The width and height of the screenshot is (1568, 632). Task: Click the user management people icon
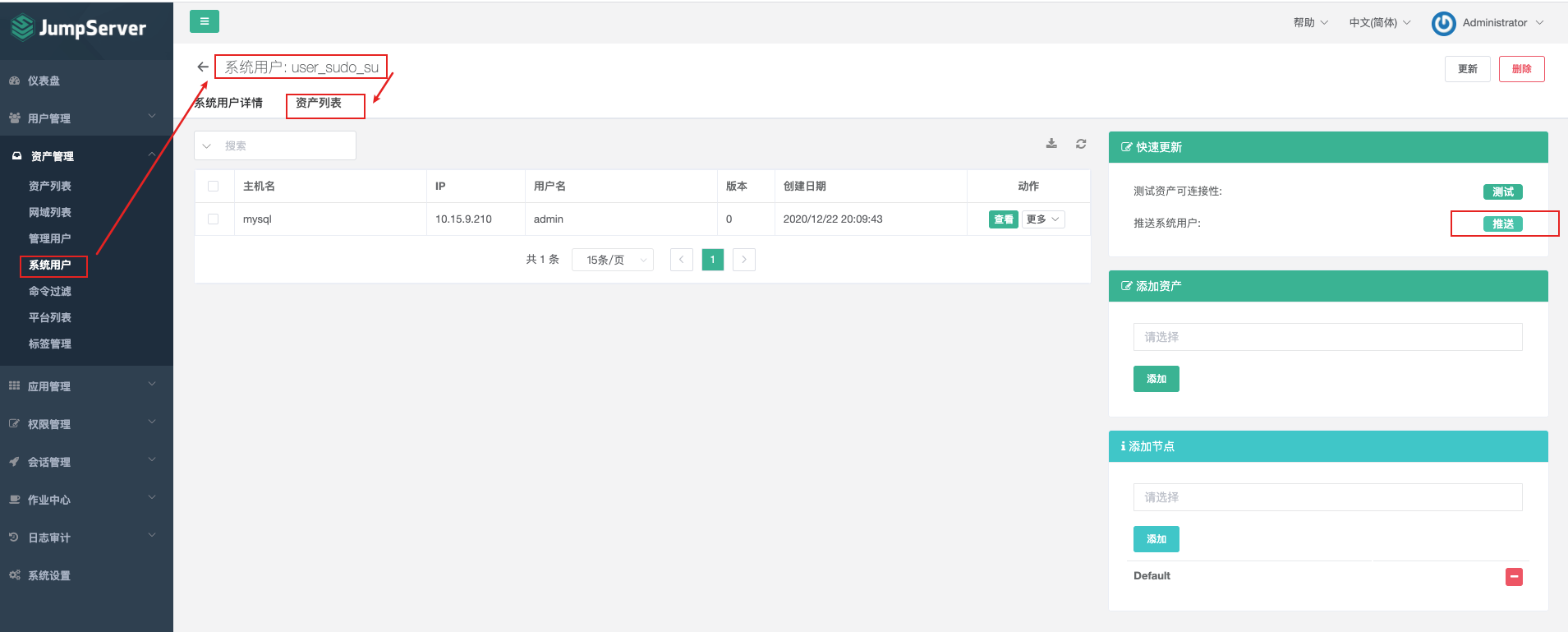pyautogui.click(x=14, y=118)
